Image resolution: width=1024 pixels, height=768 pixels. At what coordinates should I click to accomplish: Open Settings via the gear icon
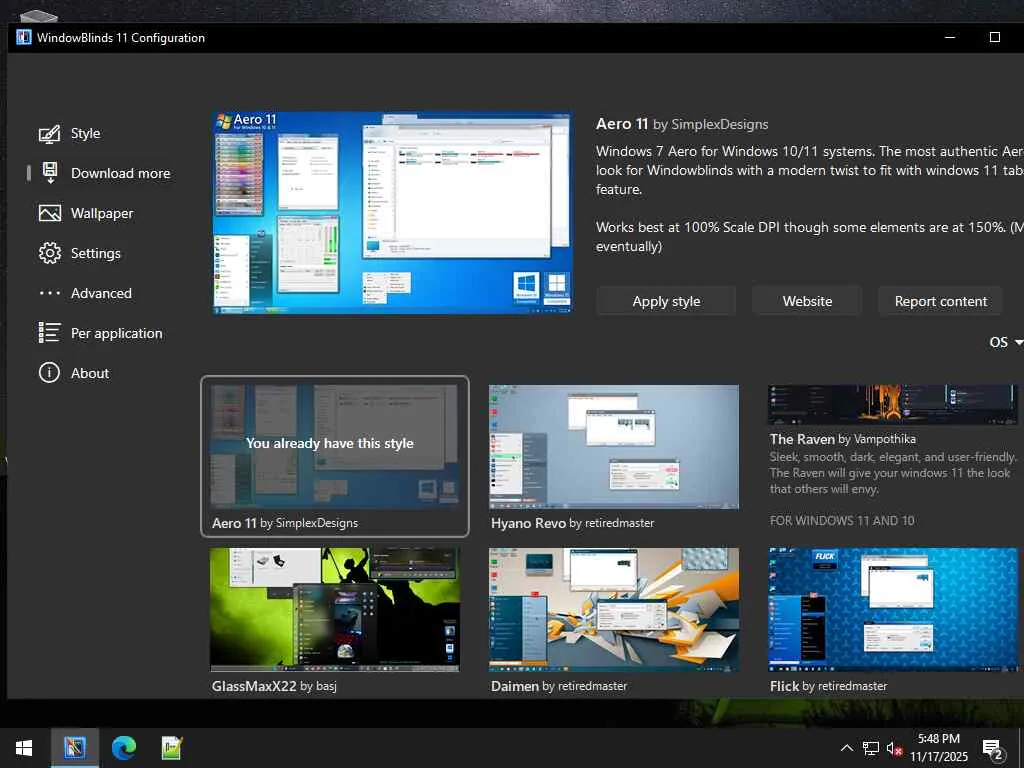point(50,253)
